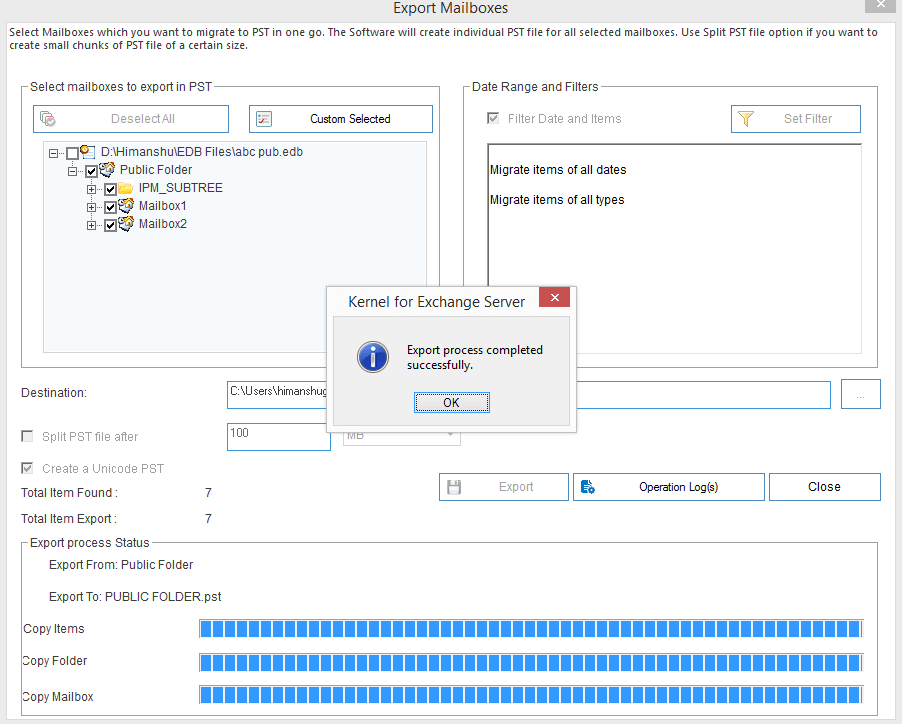Click the Mailbox2 icon
The image size is (902, 724).
pos(126,224)
